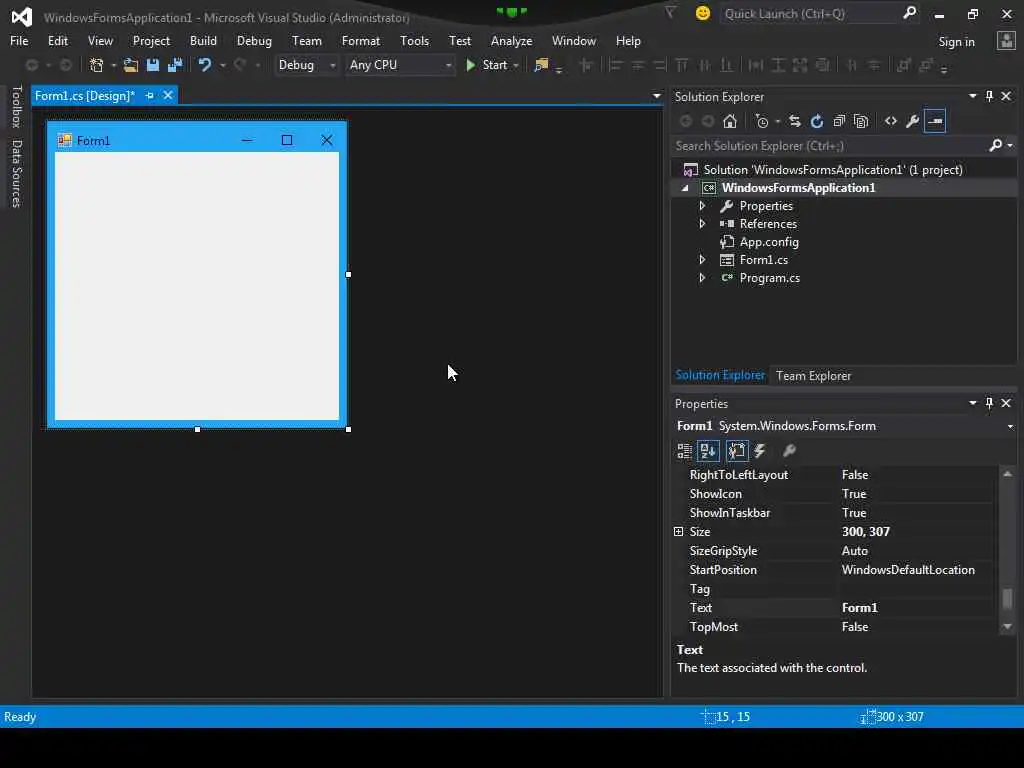This screenshot has height=768, width=1024.
Task: Click the View Code icon in Solution Explorer
Action: 891,121
